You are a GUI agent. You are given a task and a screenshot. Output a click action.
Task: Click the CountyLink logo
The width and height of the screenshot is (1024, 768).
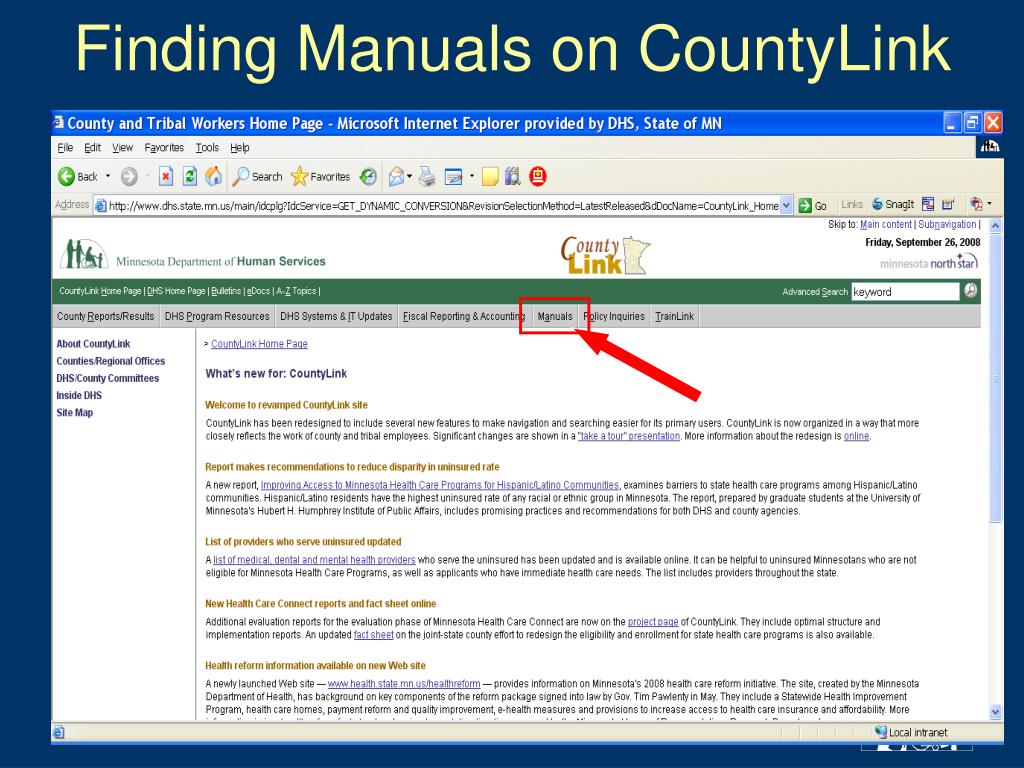(x=605, y=255)
